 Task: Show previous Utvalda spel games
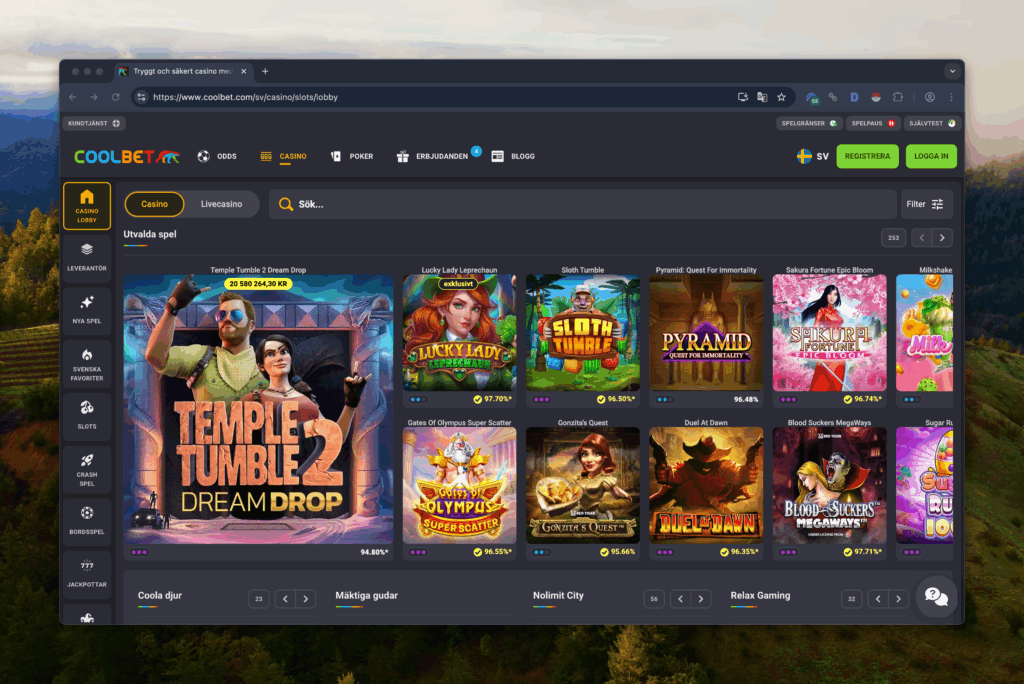pyautogui.click(x=922, y=238)
